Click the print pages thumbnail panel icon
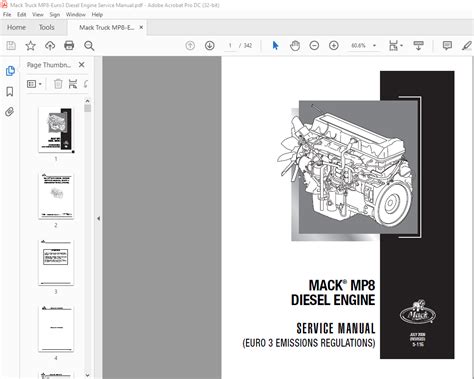This screenshot has width=474, height=379. tap(73, 84)
